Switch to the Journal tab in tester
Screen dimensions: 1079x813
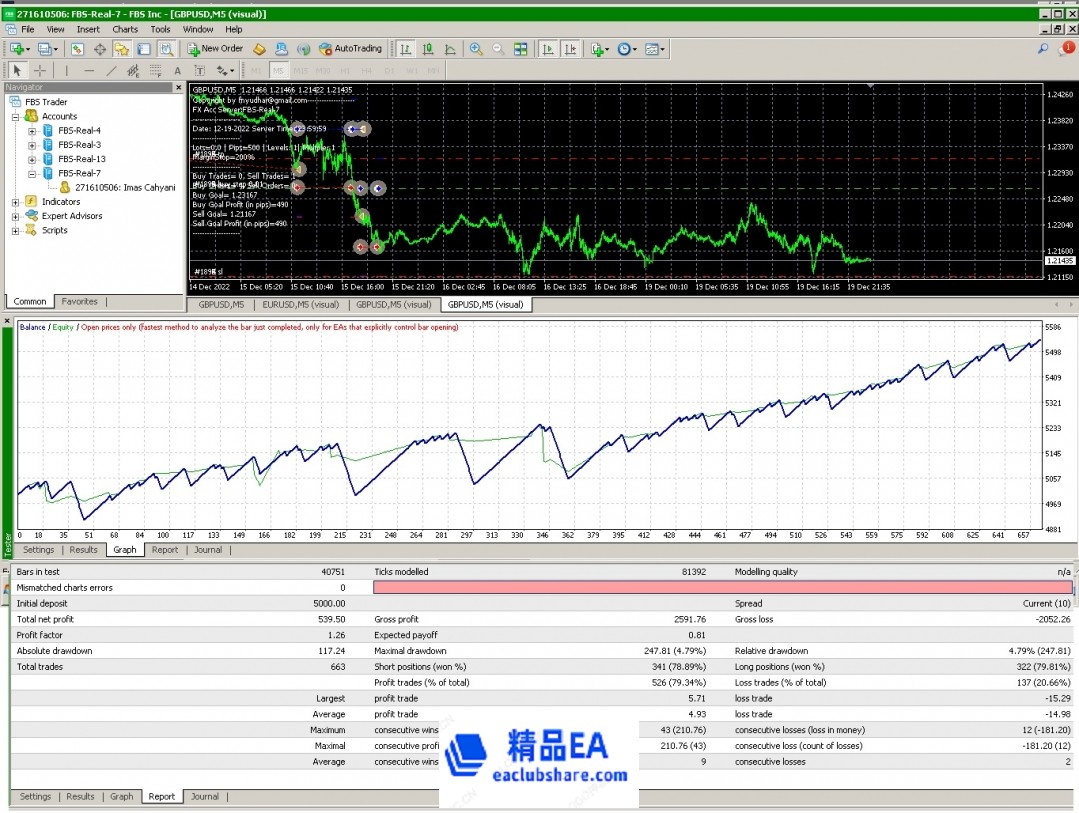tap(207, 796)
